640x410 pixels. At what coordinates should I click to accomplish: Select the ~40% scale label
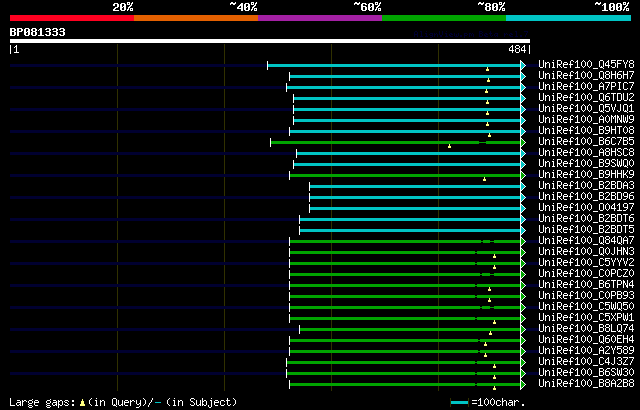(244, 7)
